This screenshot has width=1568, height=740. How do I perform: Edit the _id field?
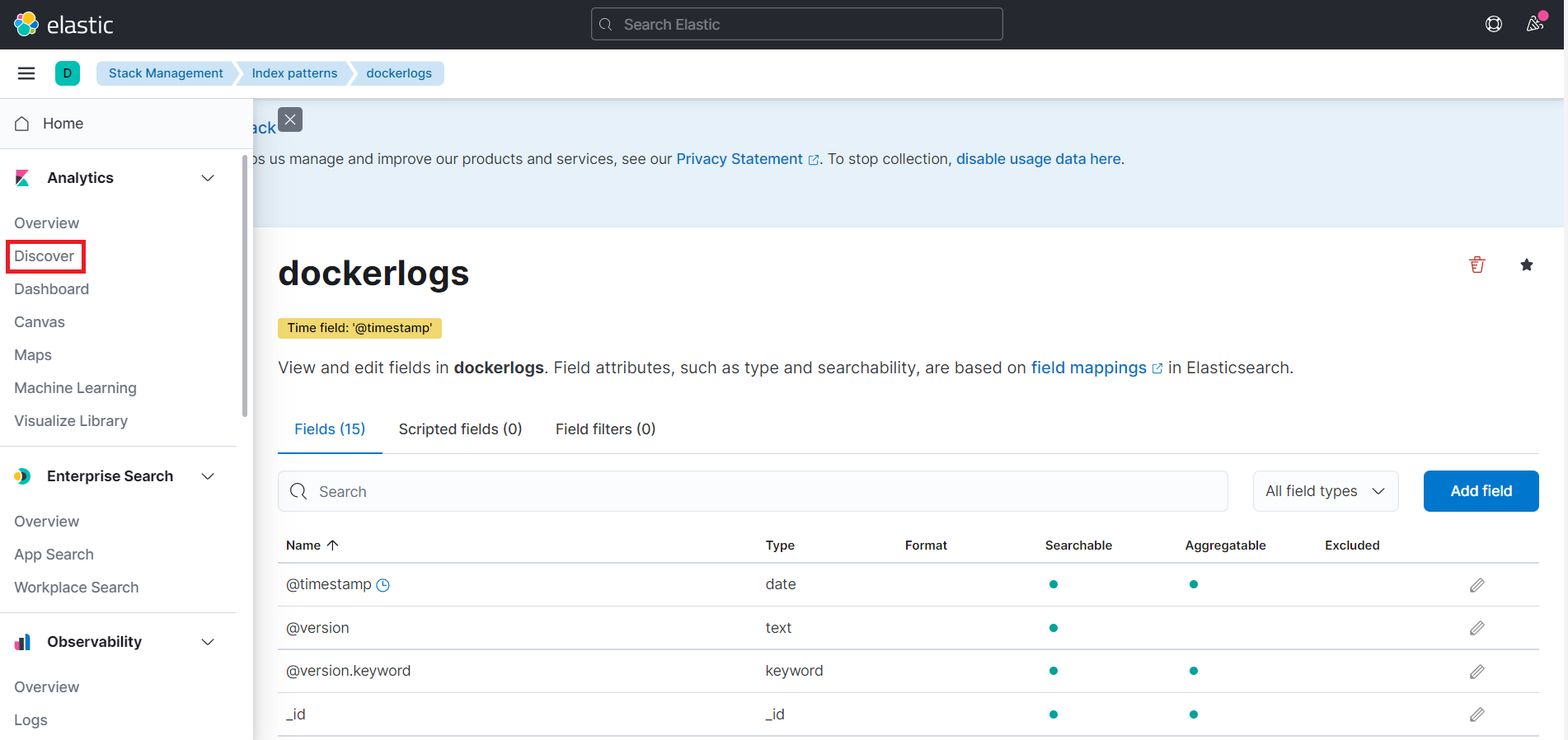1477,714
